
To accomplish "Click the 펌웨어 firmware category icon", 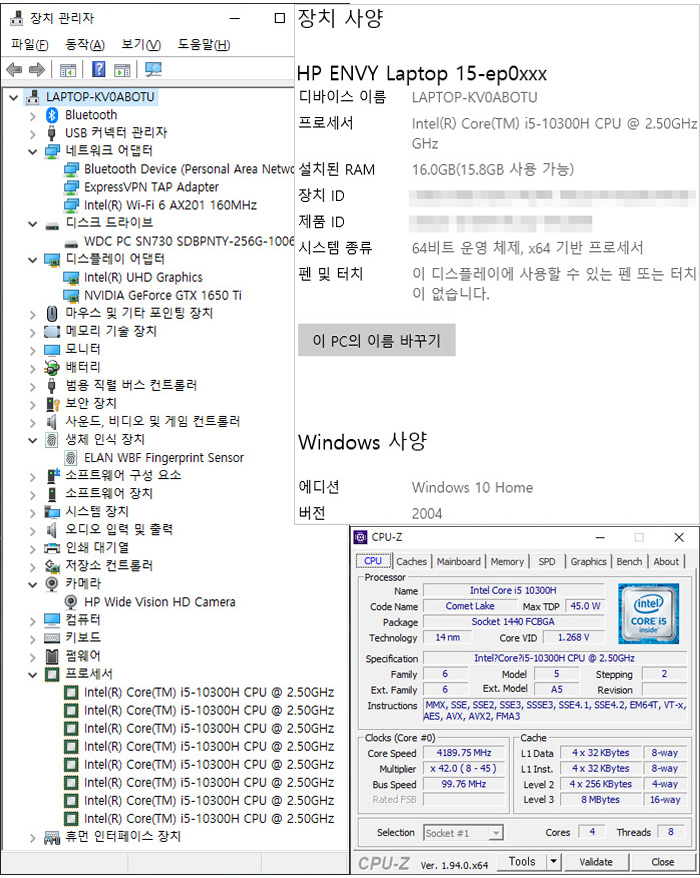I will pos(52,656).
